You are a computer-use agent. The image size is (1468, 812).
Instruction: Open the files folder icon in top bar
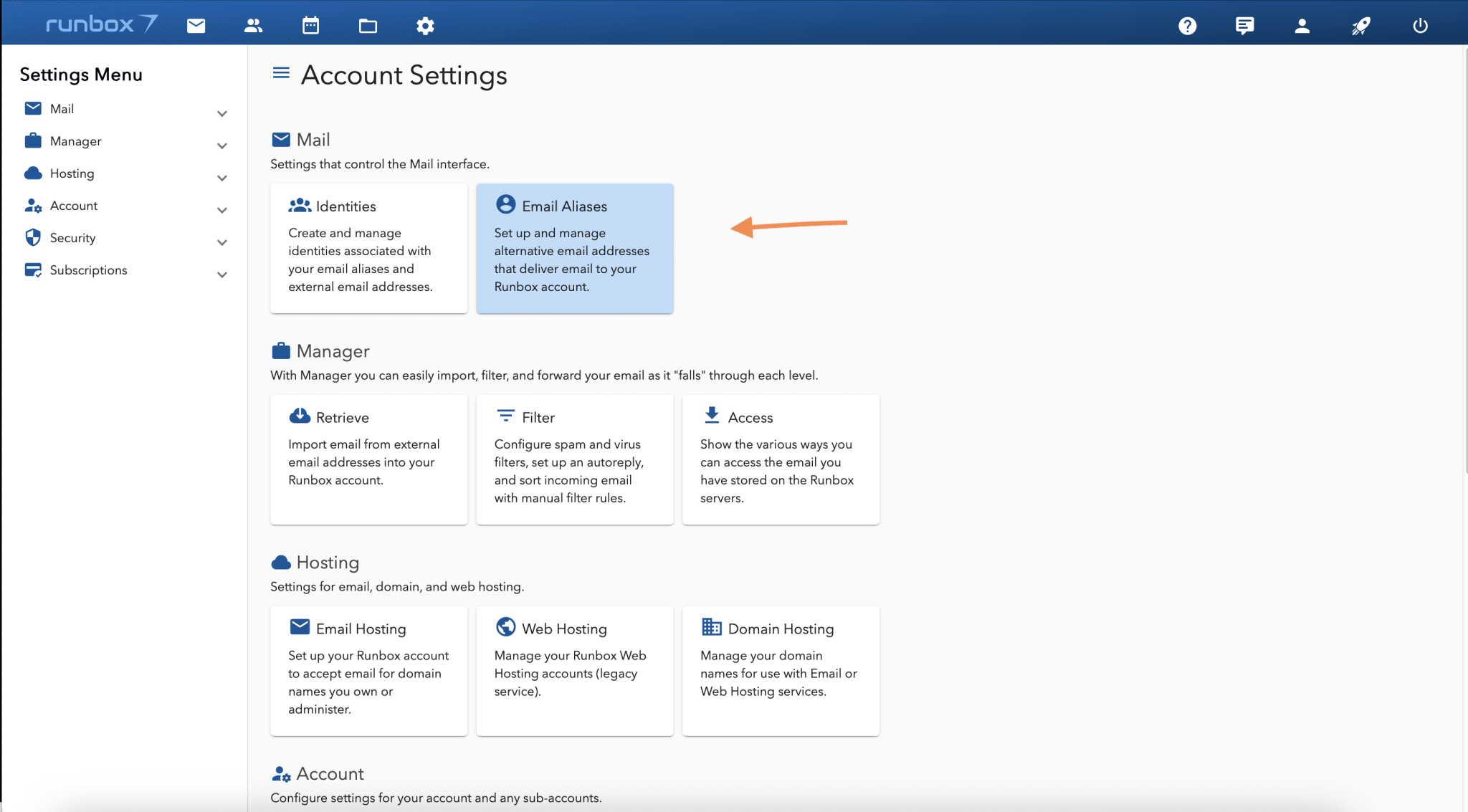pos(368,26)
